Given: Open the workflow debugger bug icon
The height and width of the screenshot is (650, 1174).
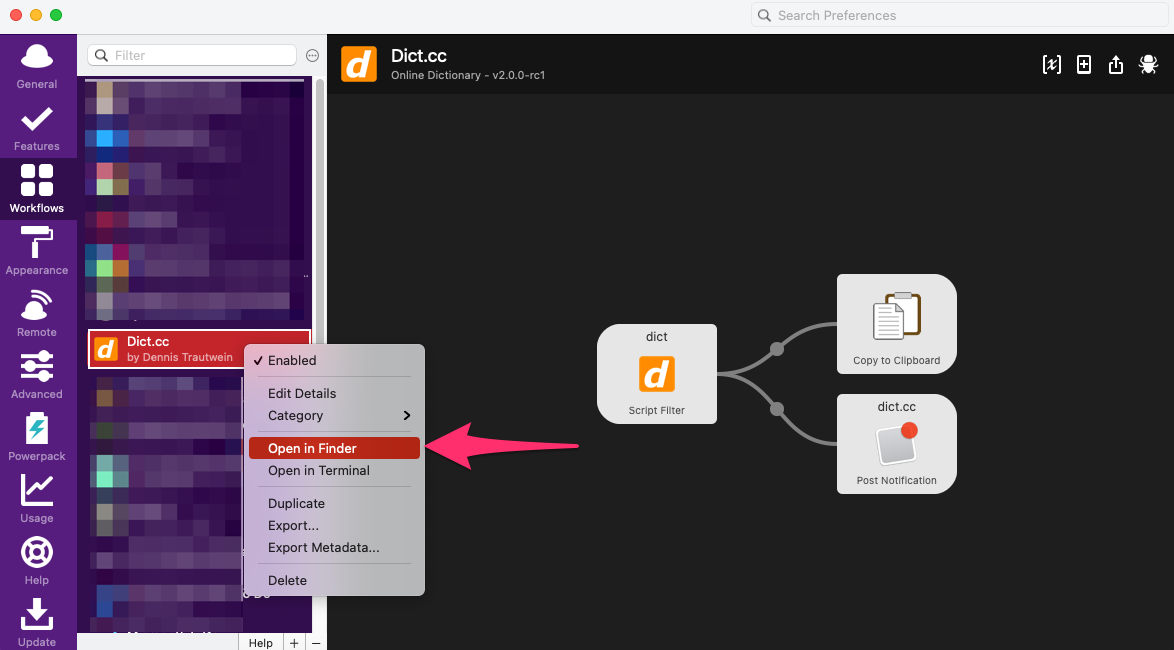Looking at the screenshot, I should (x=1148, y=64).
